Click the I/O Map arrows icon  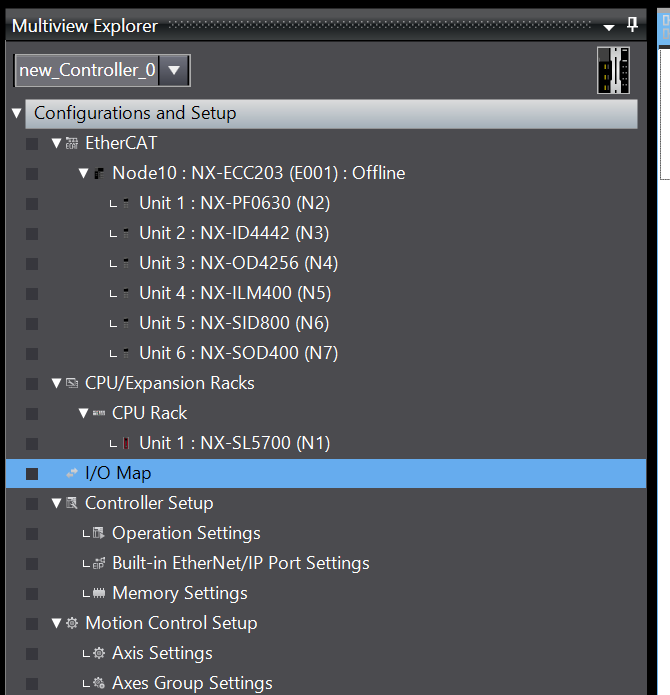coord(72,473)
